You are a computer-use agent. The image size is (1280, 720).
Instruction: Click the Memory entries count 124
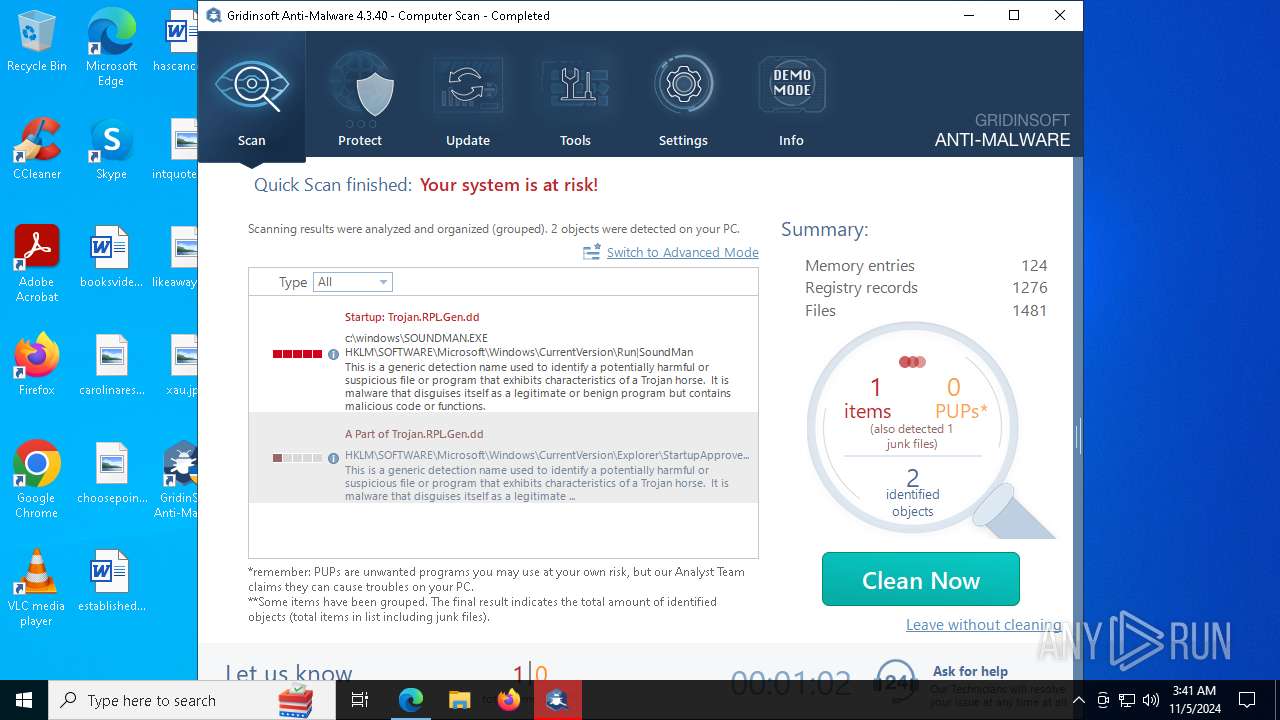[x=1034, y=265]
